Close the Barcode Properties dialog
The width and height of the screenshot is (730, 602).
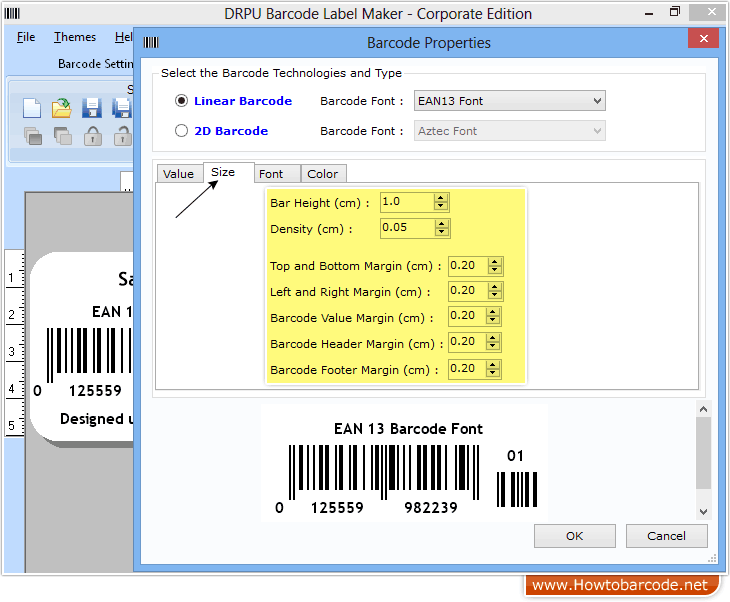(x=703, y=38)
